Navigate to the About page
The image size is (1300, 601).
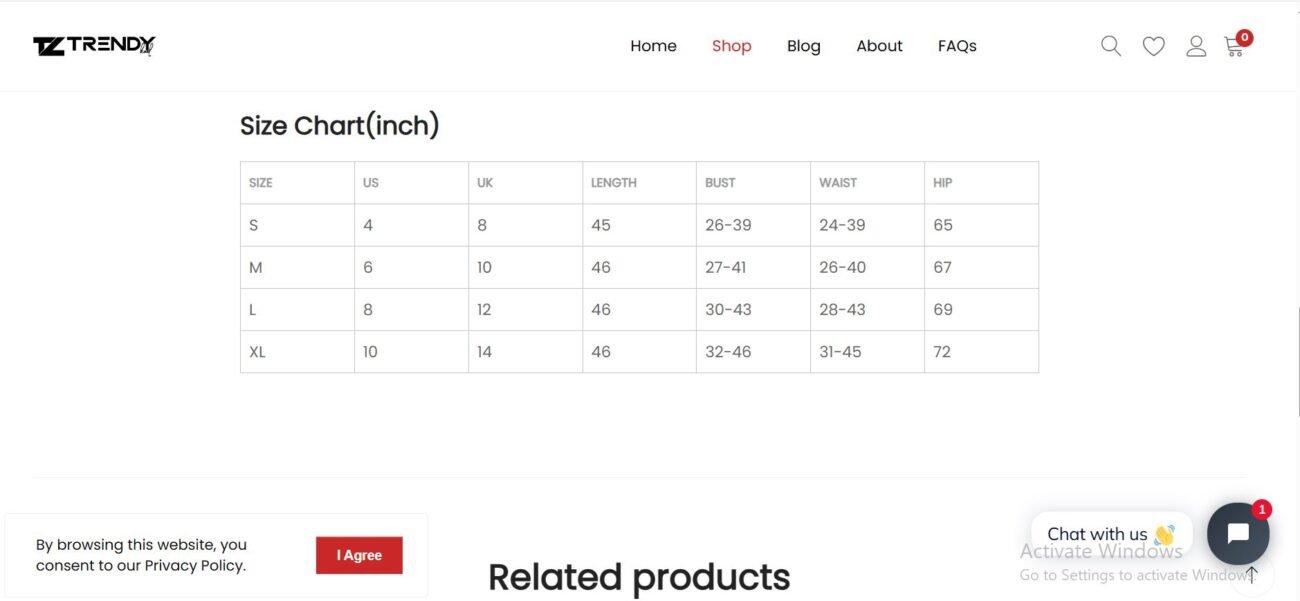tap(879, 46)
